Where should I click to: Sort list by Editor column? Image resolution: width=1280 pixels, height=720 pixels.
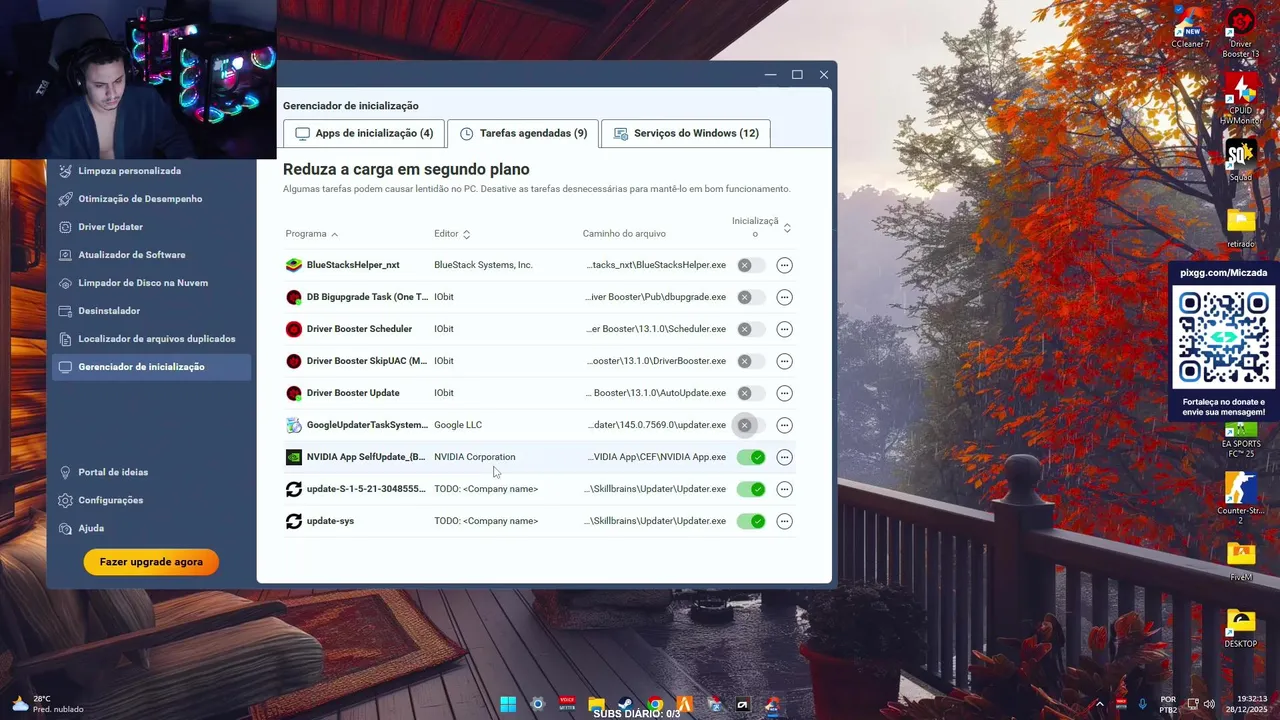click(452, 234)
